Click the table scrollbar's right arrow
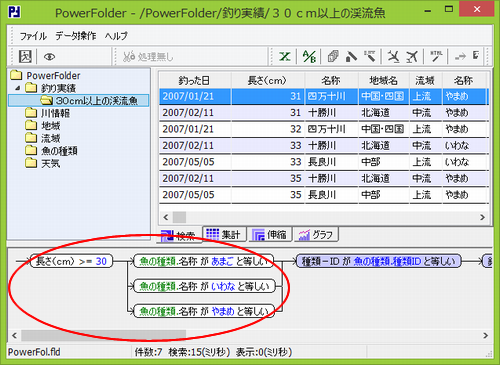500x365 pixels. tap(482, 217)
